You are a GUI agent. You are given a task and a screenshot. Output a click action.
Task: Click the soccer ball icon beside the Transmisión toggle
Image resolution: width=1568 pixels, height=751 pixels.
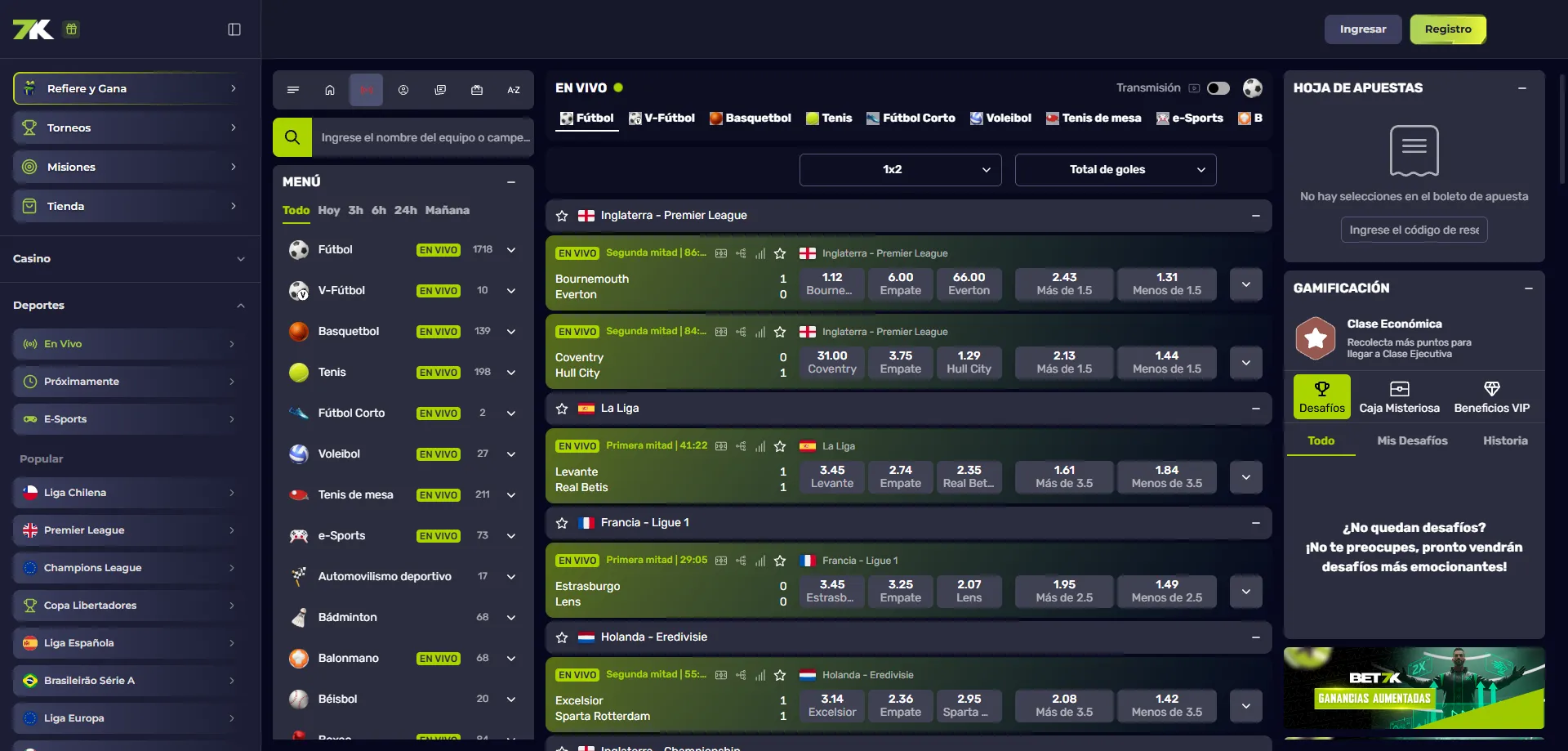pos(1253,88)
